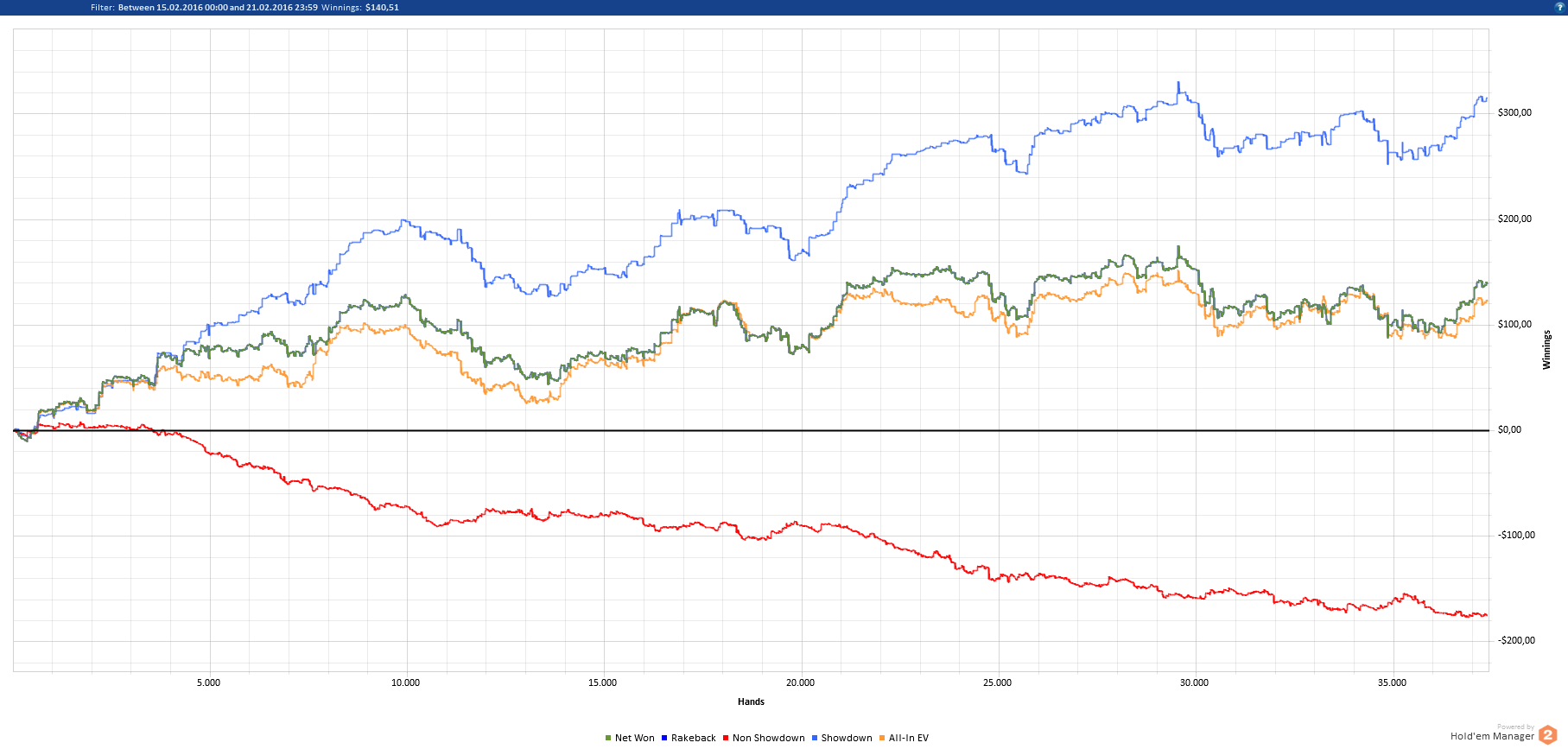The height and width of the screenshot is (749, 1568).
Task: Click the Hold'em Manager text branding
Action: tap(1492, 736)
